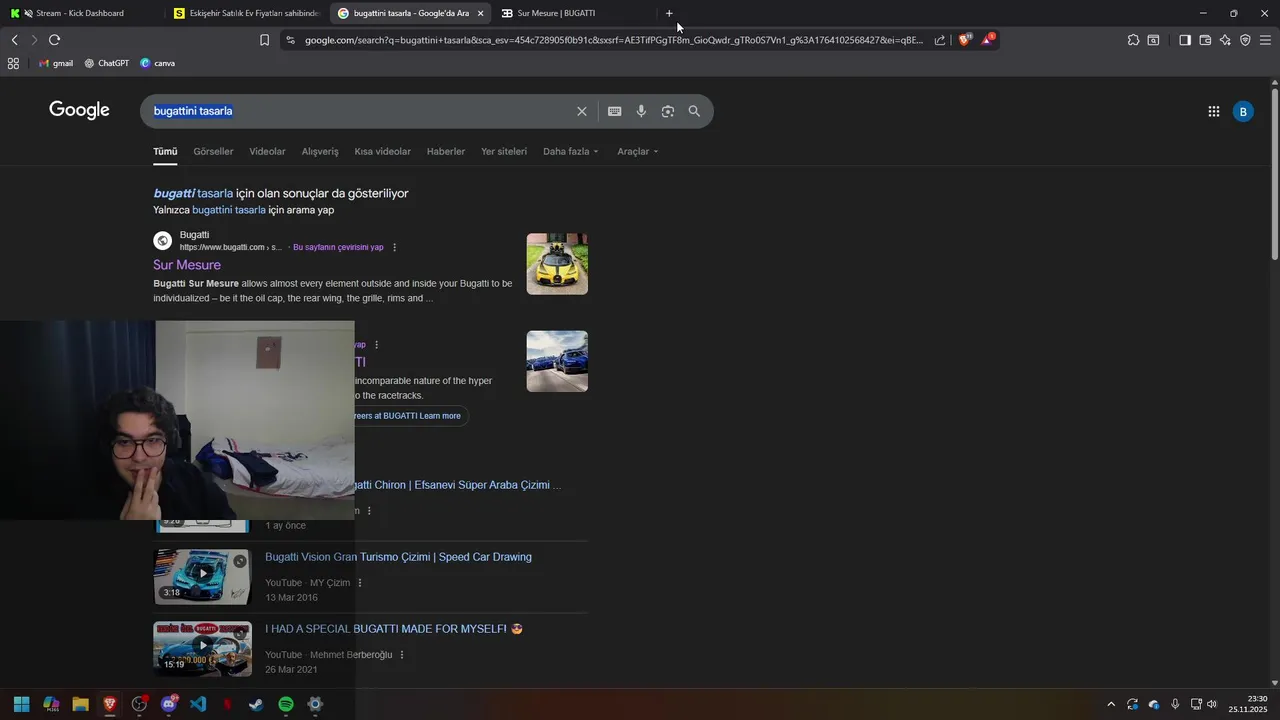Image resolution: width=1280 pixels, height=720 pixels.
Task: Open 'I HAD A SPECIAL BUGATTI MADE' video
Action: 394,629
